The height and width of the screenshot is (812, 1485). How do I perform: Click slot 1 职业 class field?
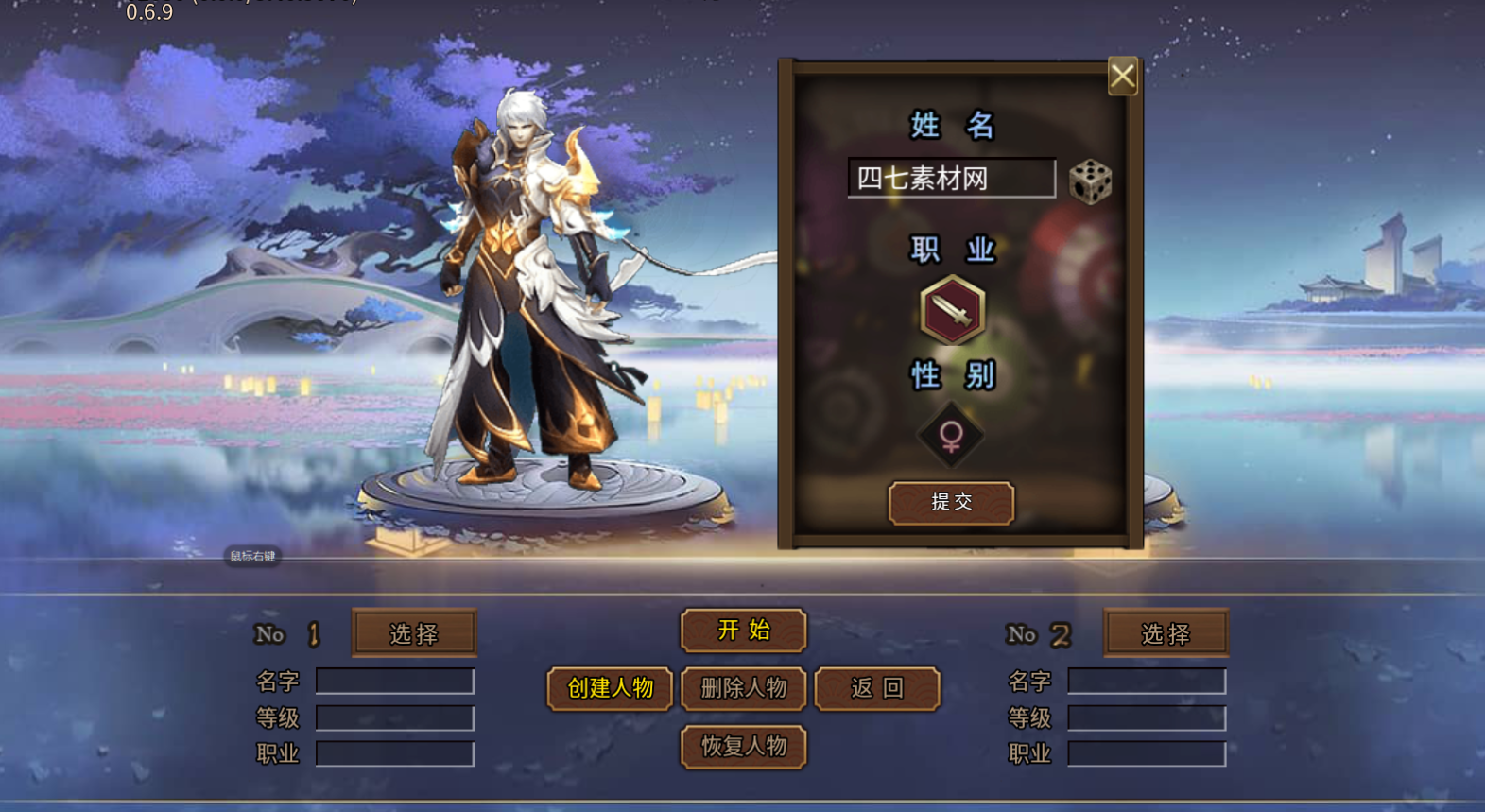(395, 753)
